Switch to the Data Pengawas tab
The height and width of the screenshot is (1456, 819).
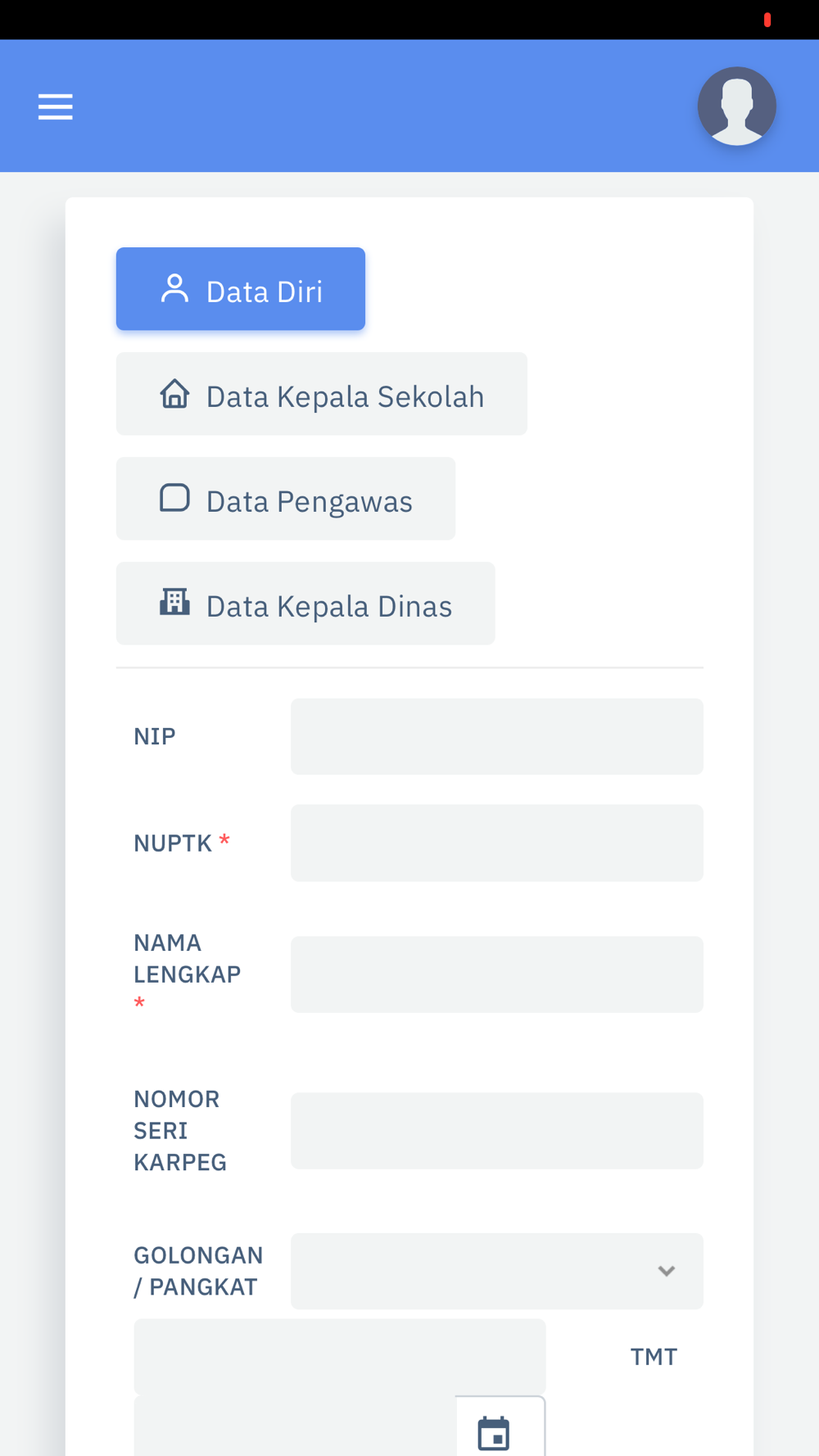(x=286, y=499)
